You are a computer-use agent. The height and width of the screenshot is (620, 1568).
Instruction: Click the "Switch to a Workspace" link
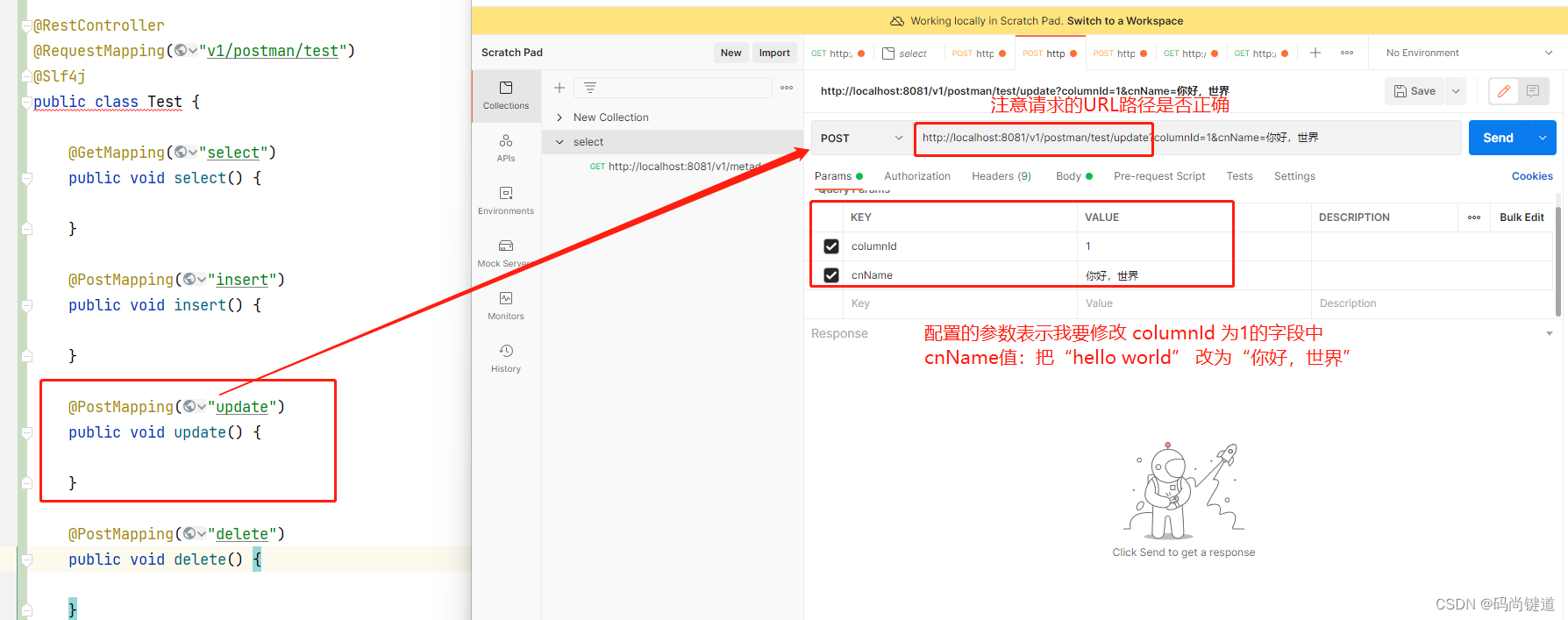point(1125,21)
